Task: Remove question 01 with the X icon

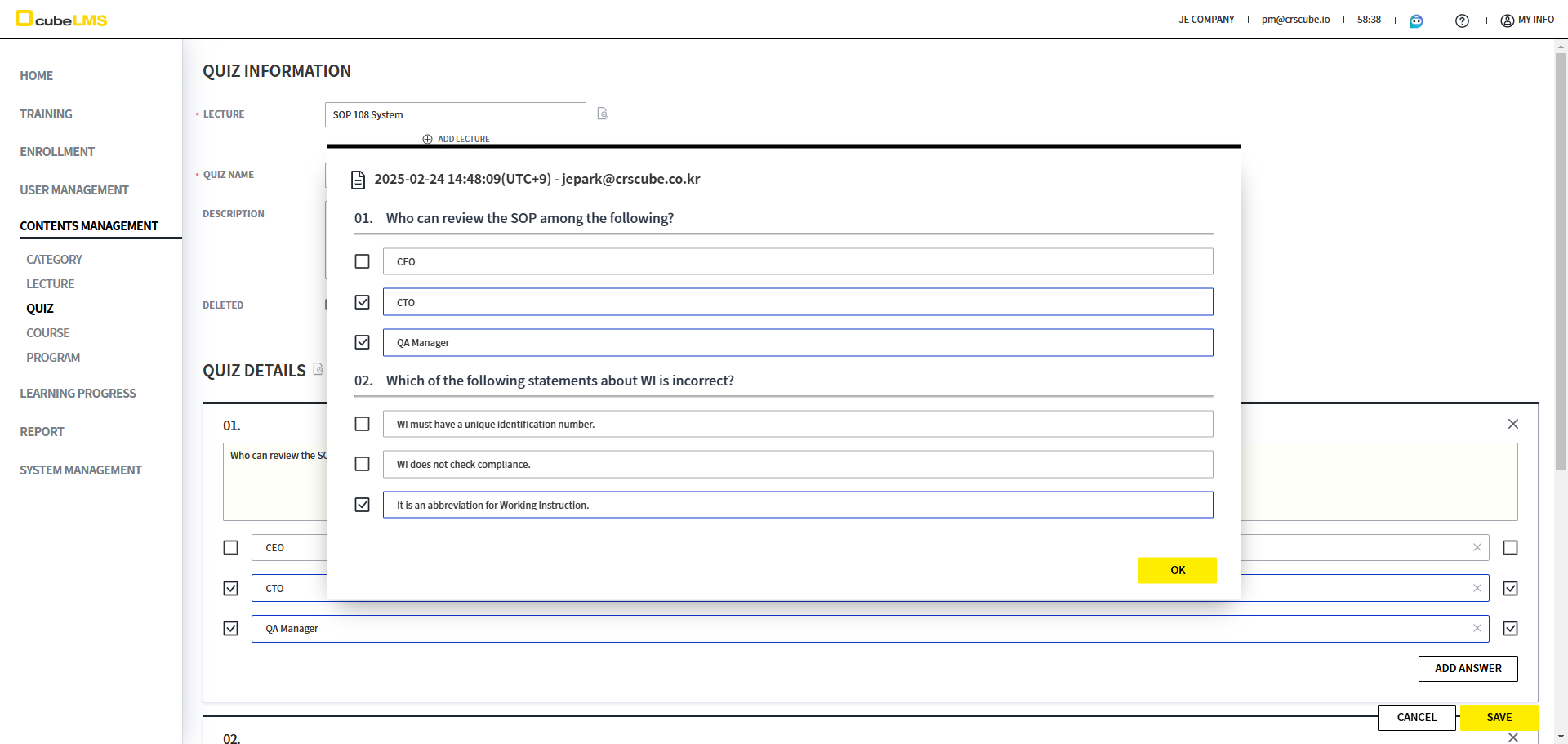Action: click(1512, 424)
